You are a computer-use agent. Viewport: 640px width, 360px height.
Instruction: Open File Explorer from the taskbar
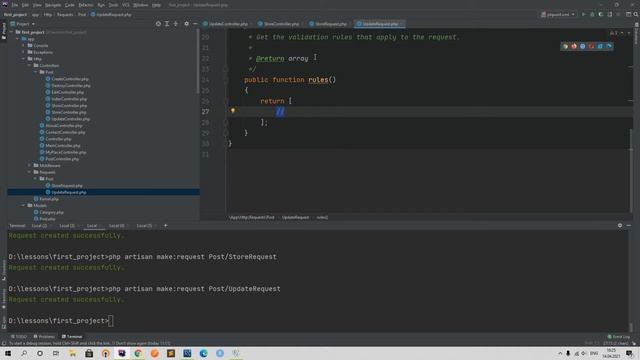(73, 353)
